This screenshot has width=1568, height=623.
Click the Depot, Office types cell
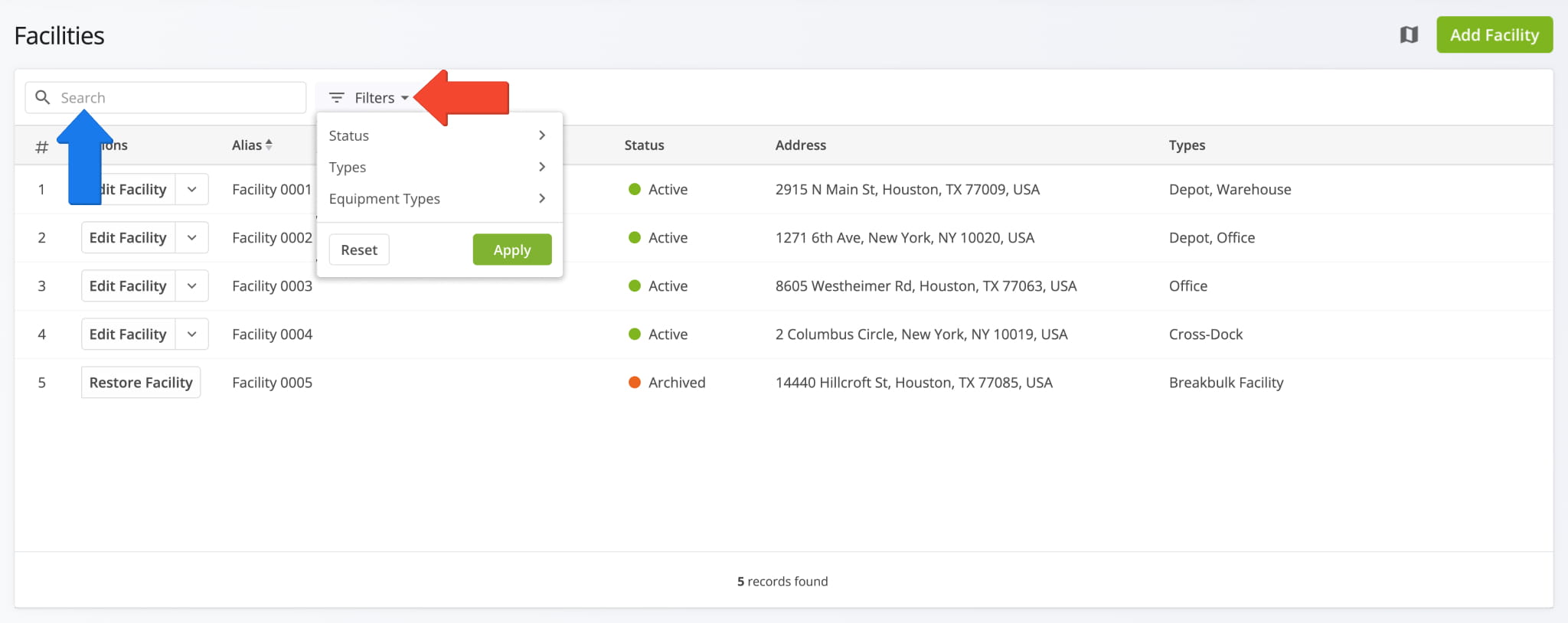1212,237
